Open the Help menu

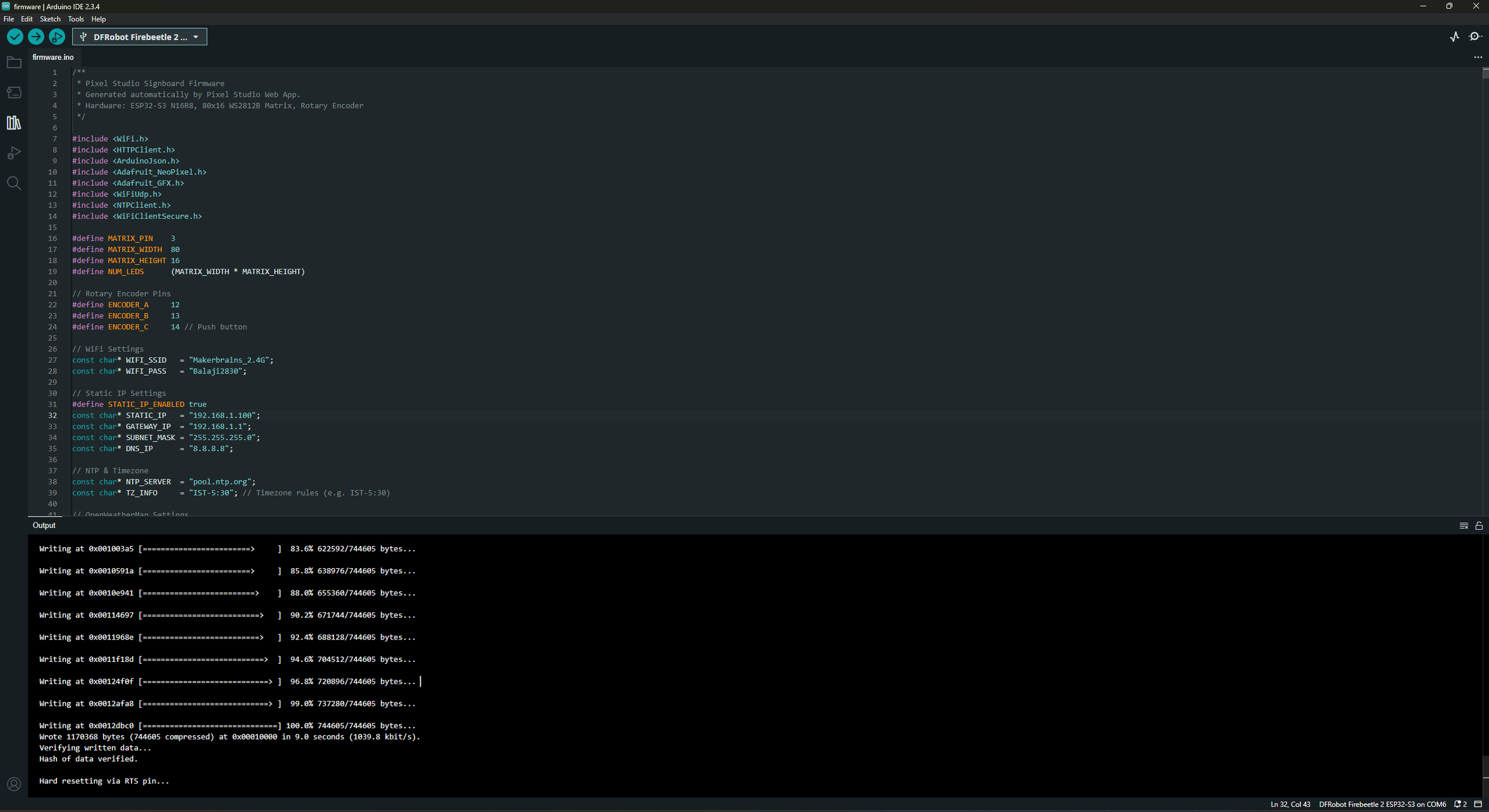click(x=99, y=19)
